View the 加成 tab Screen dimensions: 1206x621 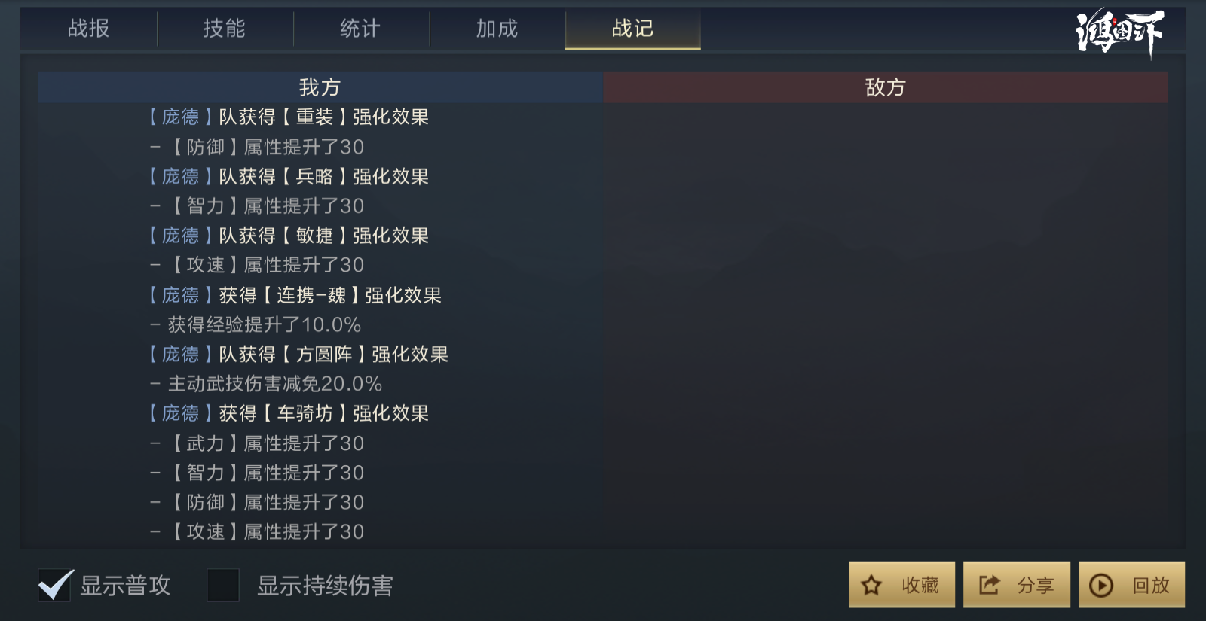tap(497, 29)
